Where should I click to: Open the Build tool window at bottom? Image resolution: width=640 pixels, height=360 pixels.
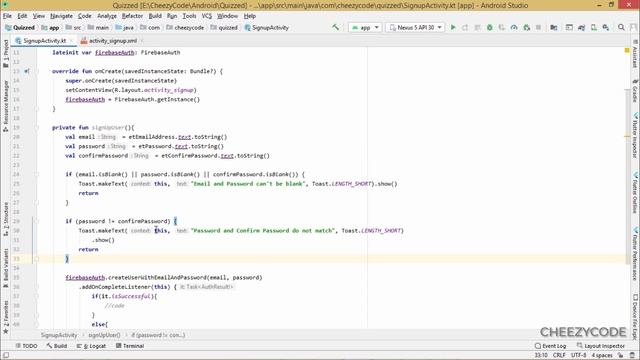pyautogui.click(x=57, y=346)
